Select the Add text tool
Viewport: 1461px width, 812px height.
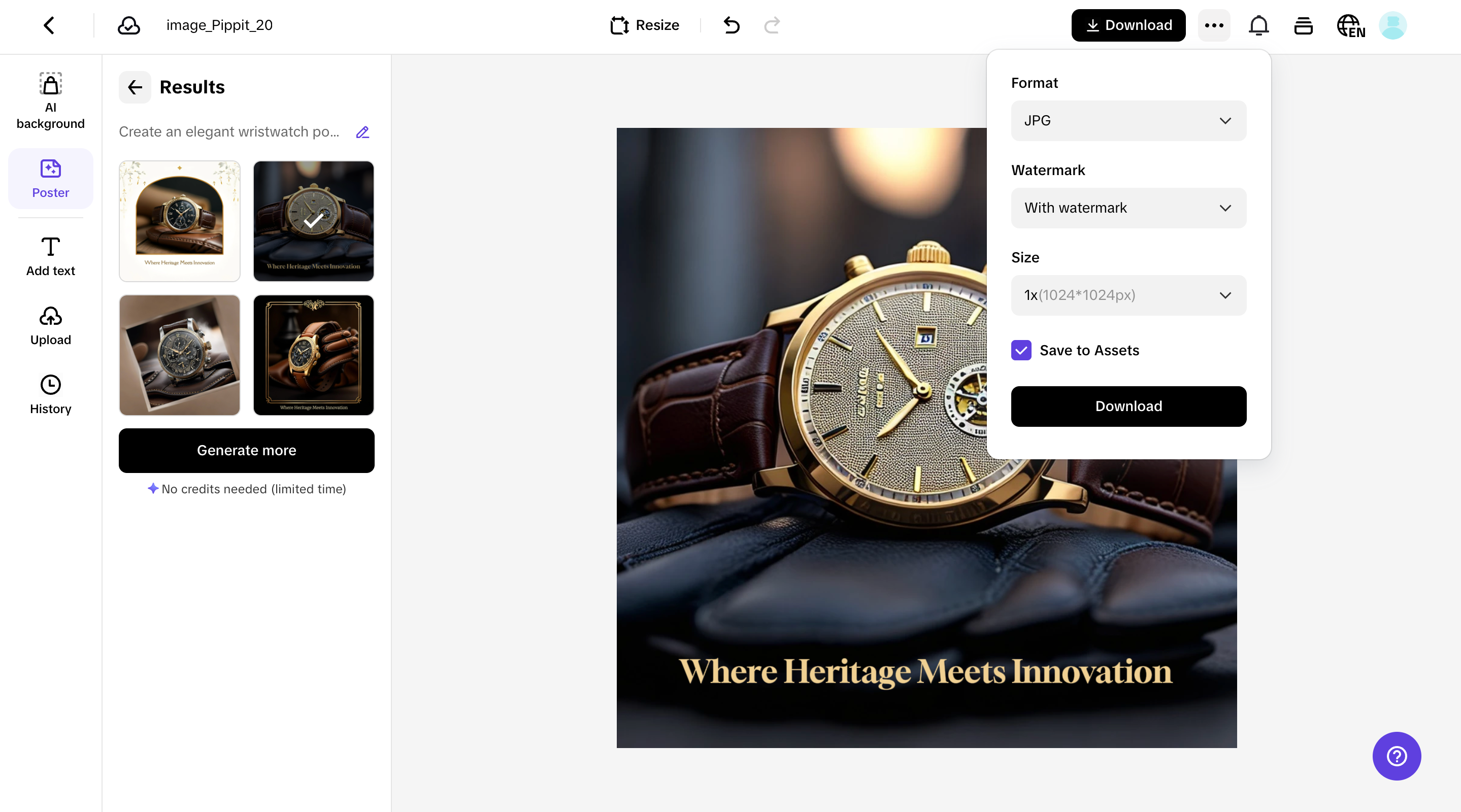(50, 256)
